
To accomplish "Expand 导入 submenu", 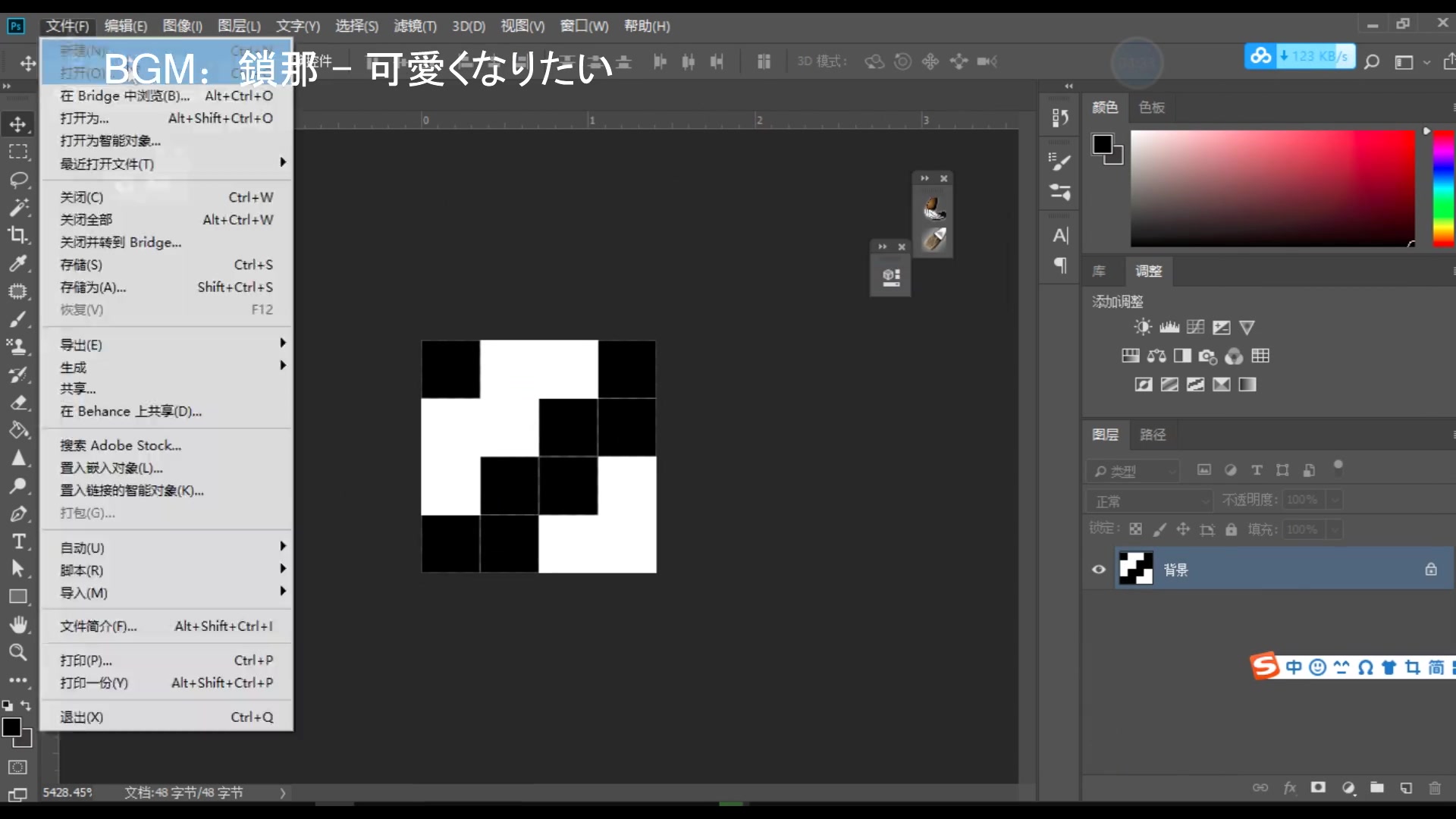I will pyautogui.click(x=165, y=593).
